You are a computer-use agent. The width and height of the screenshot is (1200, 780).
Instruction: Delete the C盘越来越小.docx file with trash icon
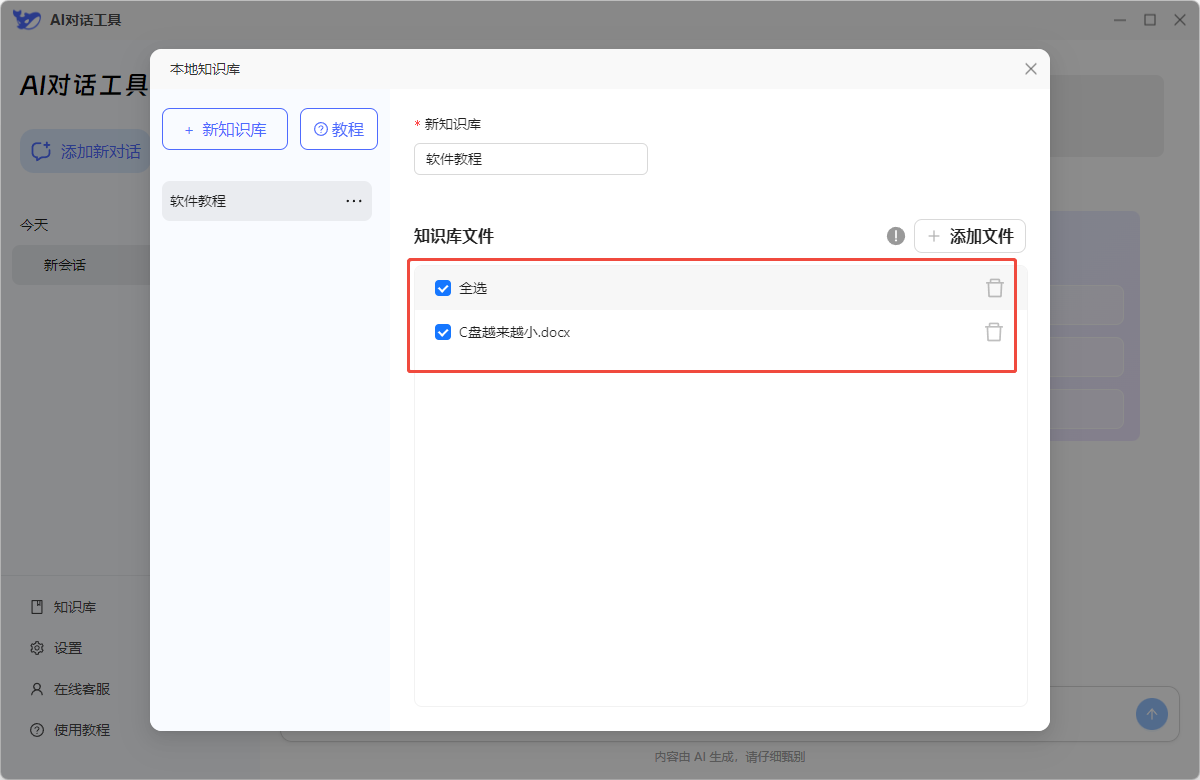click(994, 332)
